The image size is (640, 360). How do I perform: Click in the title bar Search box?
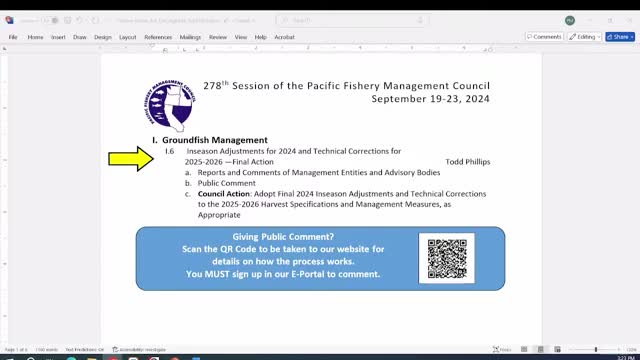point(352,20)
